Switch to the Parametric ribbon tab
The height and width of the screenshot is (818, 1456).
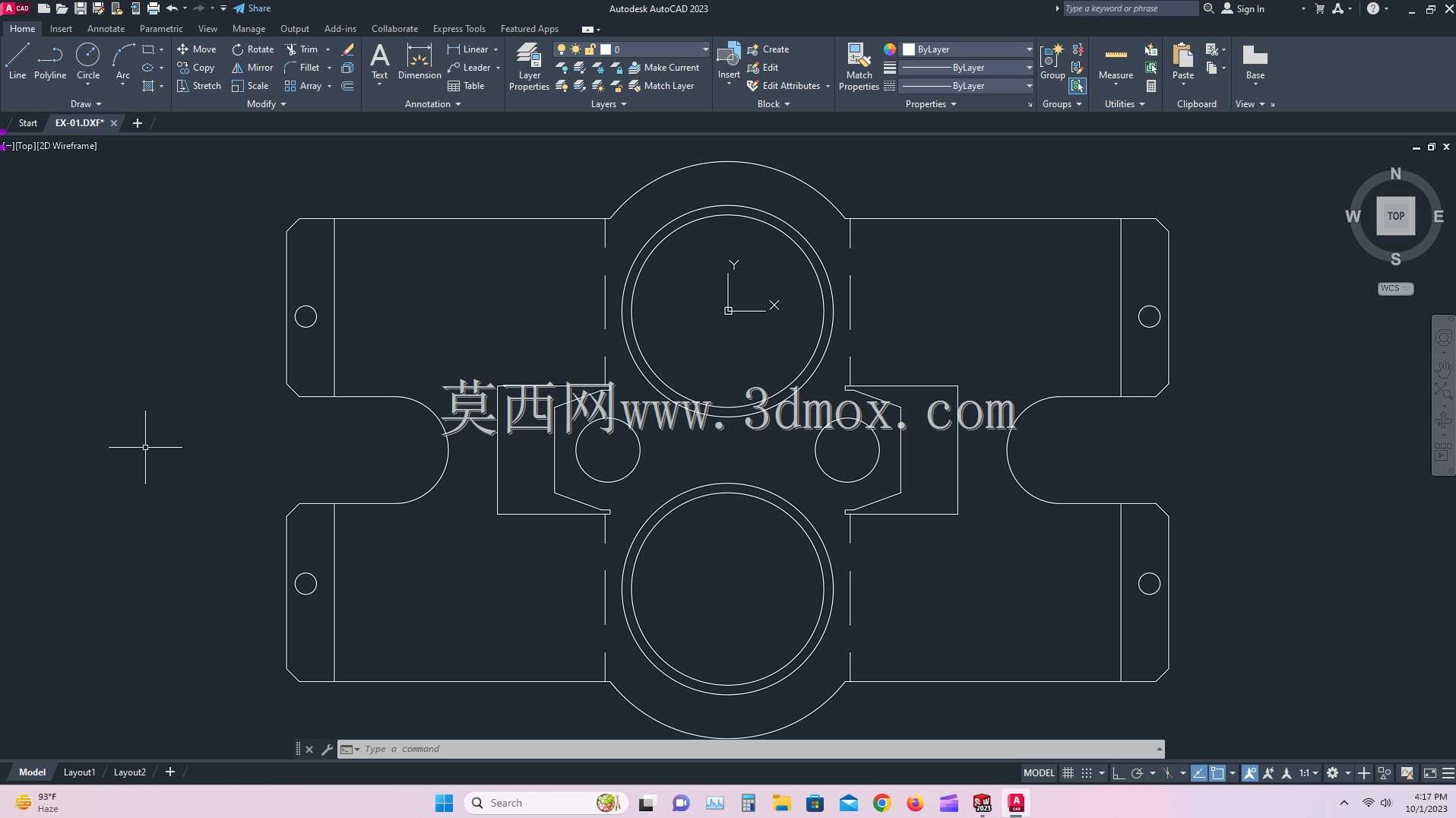(161, 28)
